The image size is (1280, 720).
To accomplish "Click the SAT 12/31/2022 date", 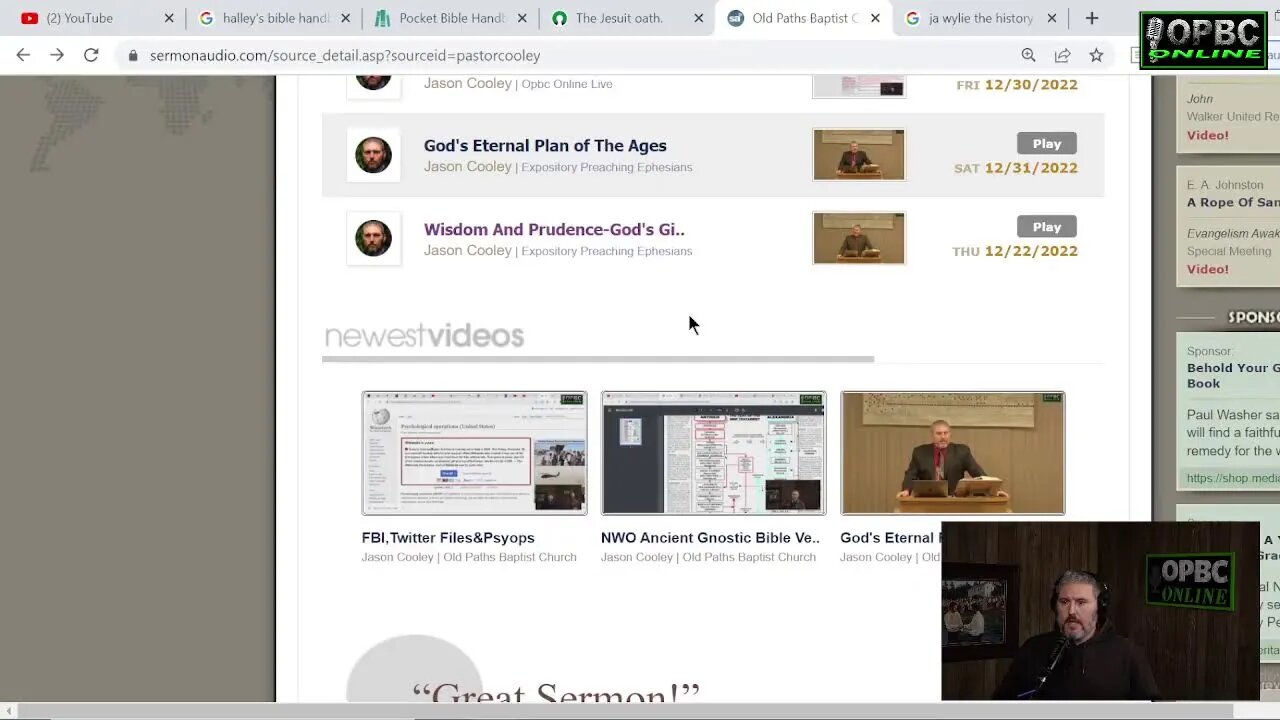I will click(x=1016, y=168).
